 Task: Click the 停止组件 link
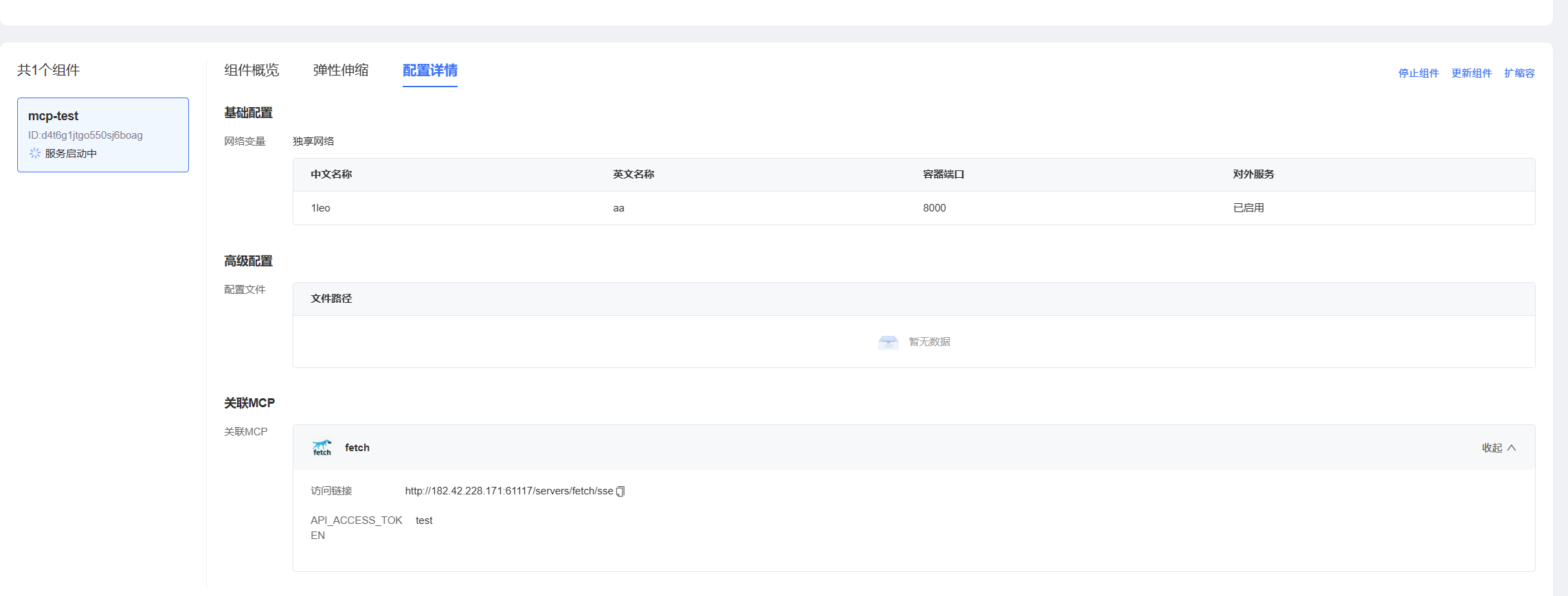(x=1418, y=73)
